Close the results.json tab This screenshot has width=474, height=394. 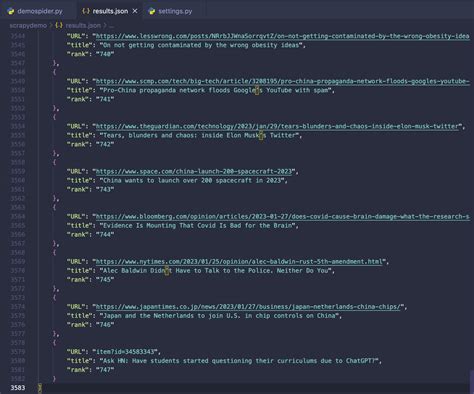[x=135, y=11]
